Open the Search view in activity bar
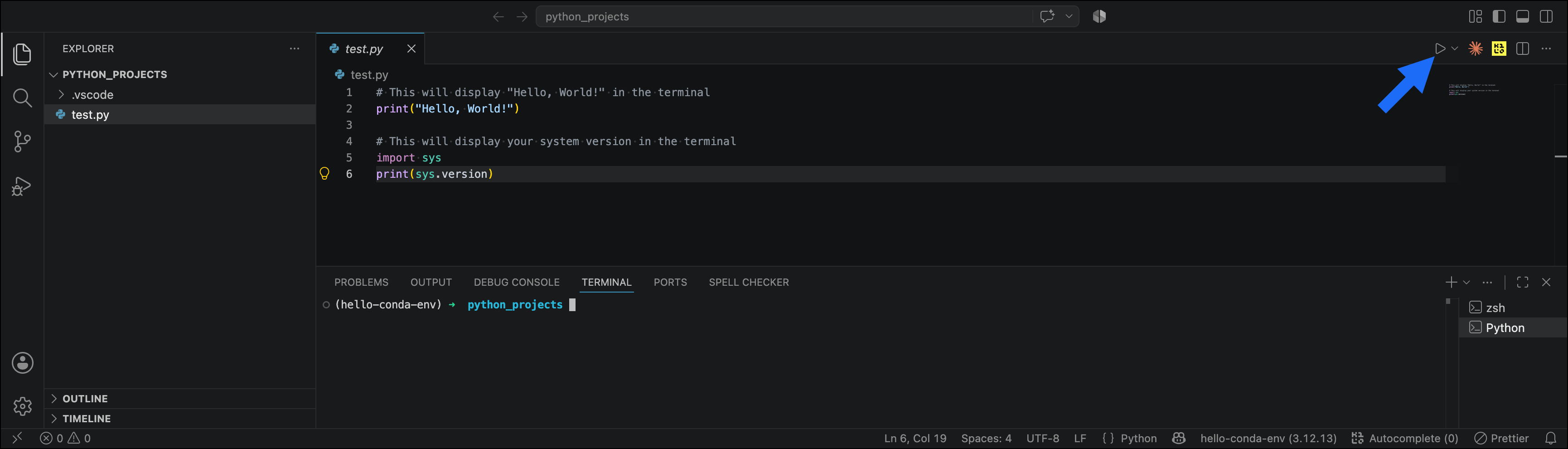 23,98
